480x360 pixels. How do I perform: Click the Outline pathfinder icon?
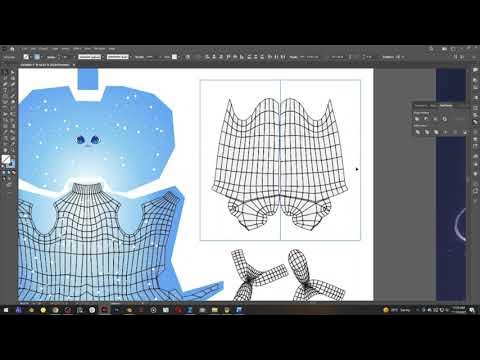click(x=455, y=132)
